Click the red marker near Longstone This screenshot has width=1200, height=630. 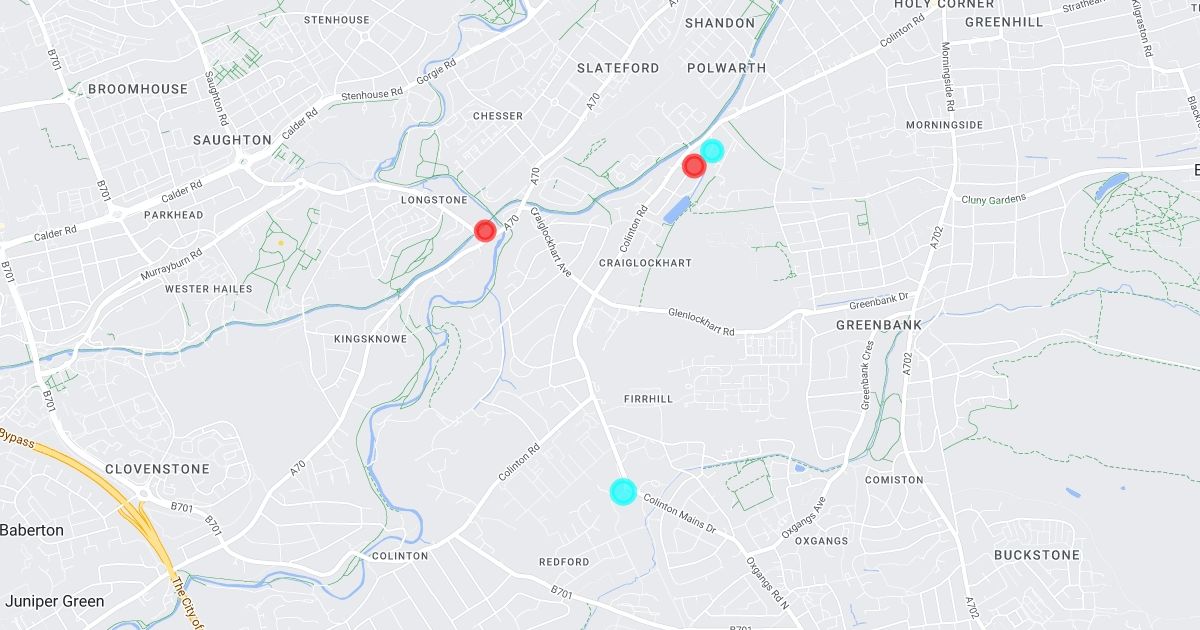pos(485,231)
